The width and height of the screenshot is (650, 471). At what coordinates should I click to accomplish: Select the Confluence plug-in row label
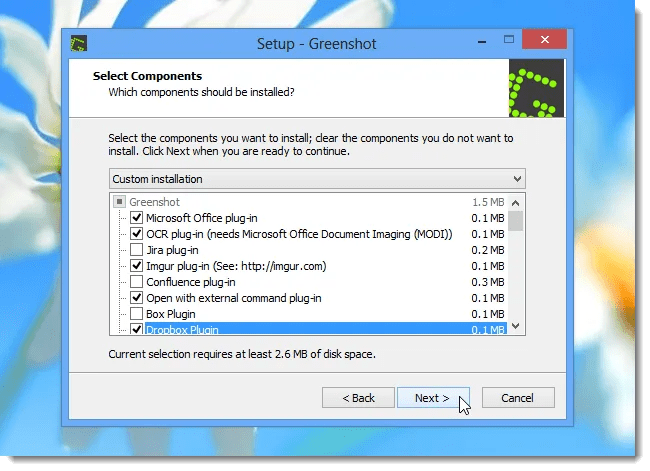pyautogui.click(x=191, y=282)
